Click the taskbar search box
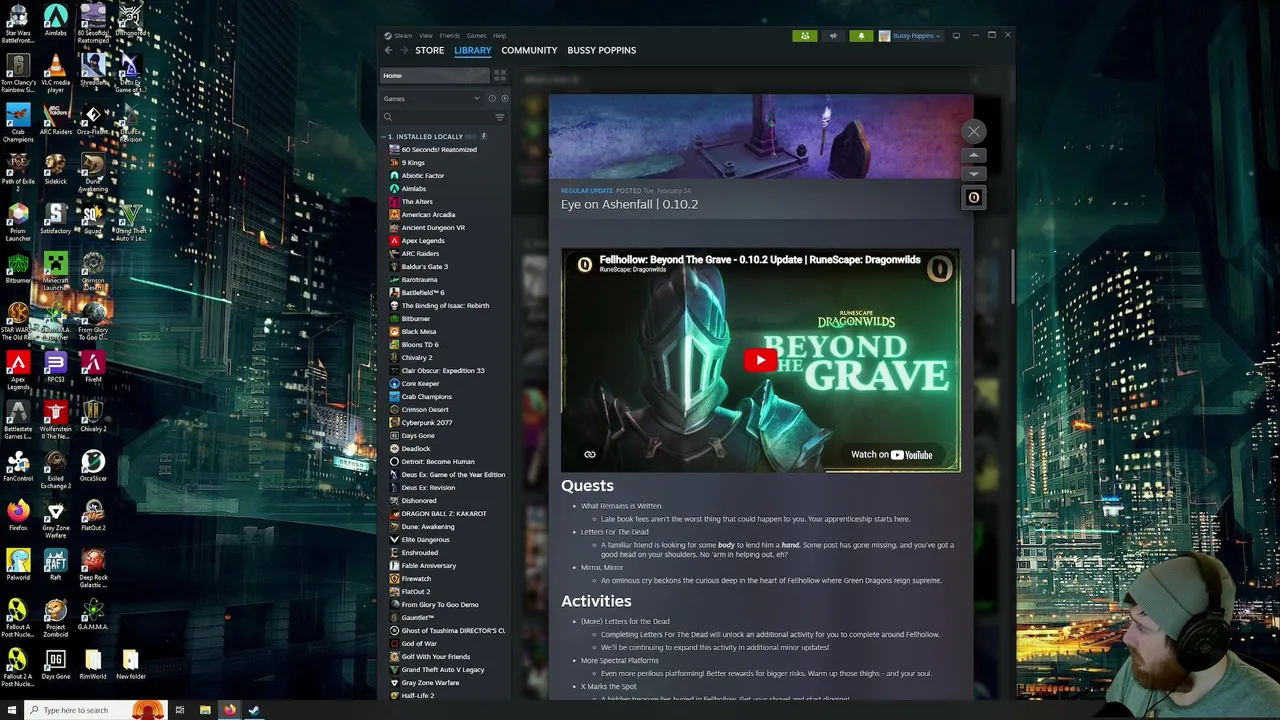This screenshot has width=1280, height=720. pyautogui.click(x=94, y=710)
